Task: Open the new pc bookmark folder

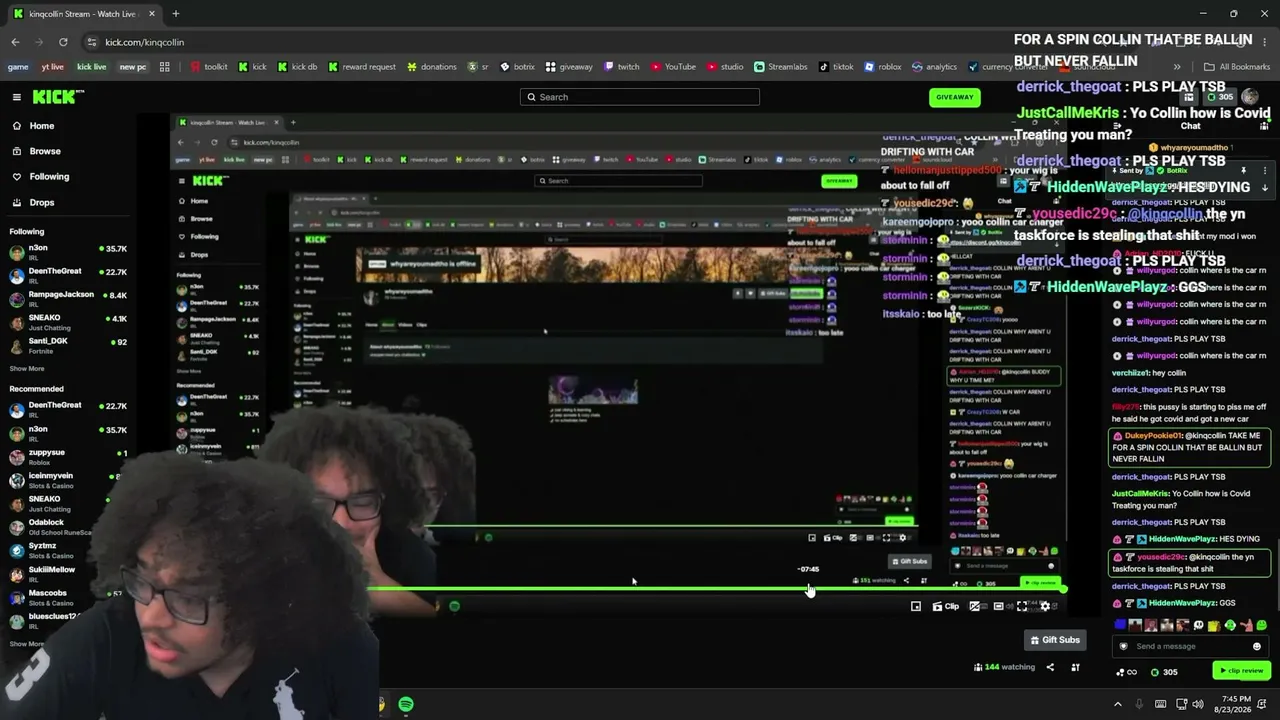Action: pos(133,67)
